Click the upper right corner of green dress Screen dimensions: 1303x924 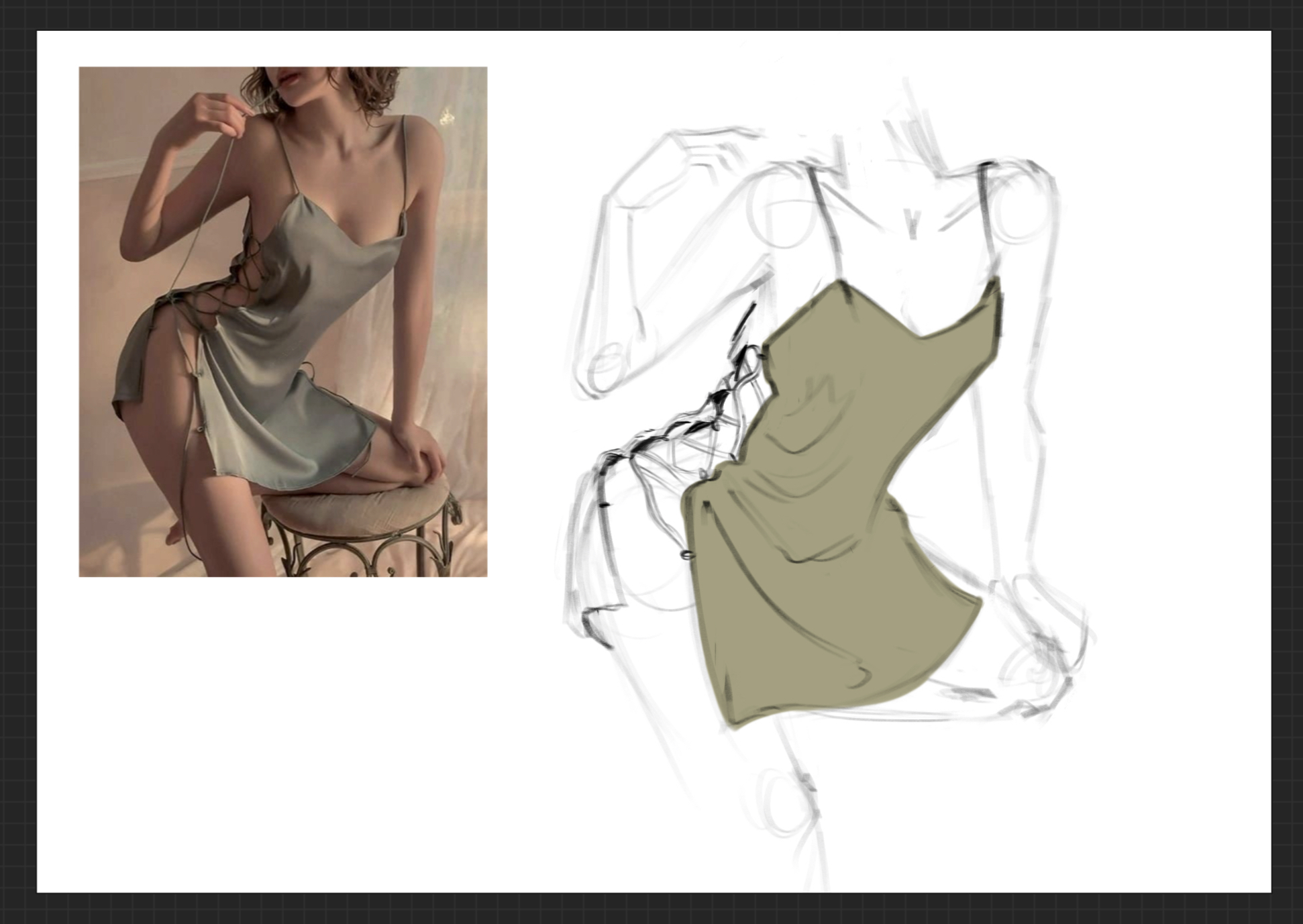tap(996, 282)
